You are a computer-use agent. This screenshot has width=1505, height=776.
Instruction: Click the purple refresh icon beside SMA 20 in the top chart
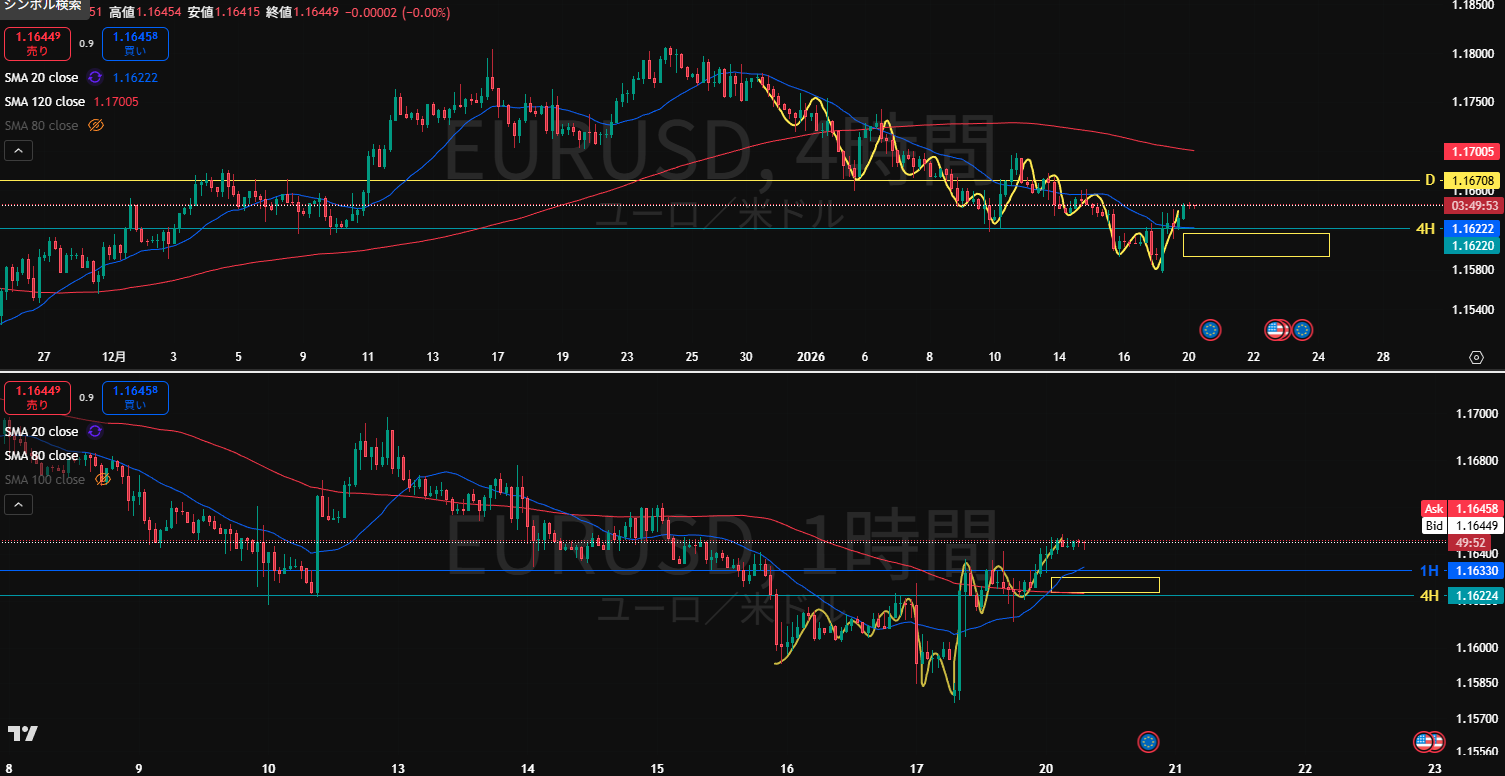tap(95, 77)
